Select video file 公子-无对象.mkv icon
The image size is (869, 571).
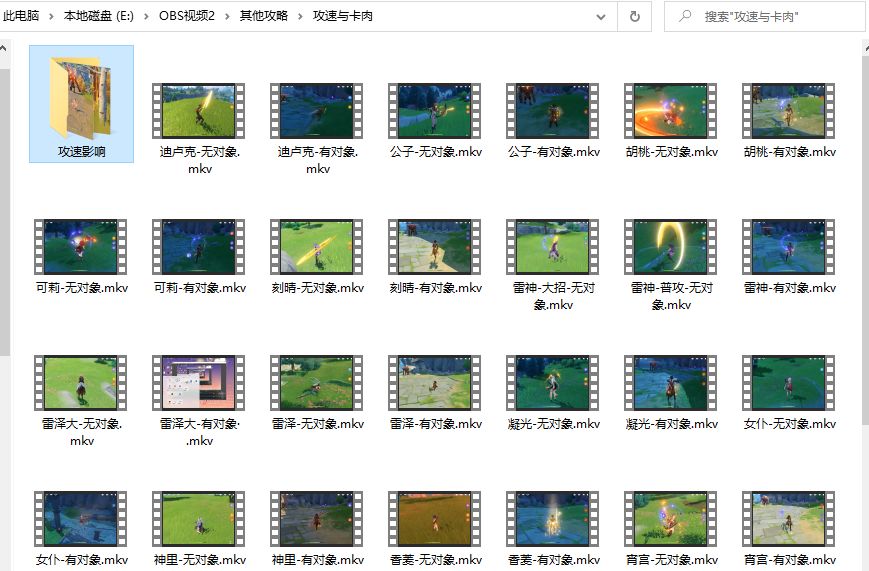point(434,111)
